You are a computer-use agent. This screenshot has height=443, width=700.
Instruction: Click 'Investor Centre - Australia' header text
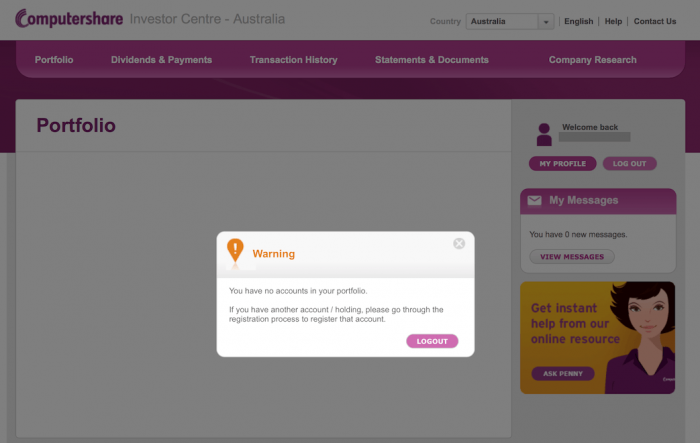(x=207, y=19)
